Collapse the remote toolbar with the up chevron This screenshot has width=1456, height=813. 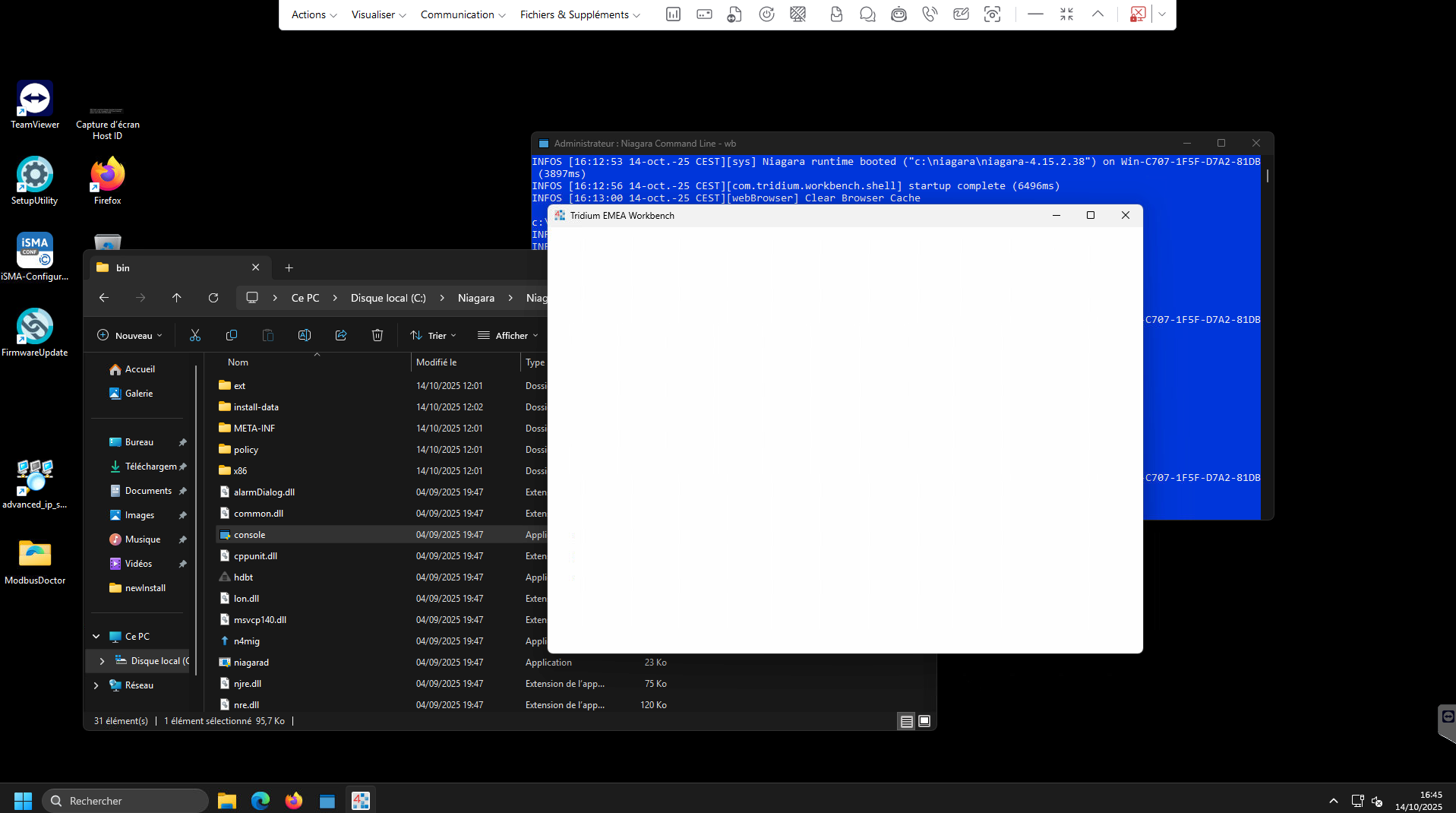click(x=1098, y=14)
